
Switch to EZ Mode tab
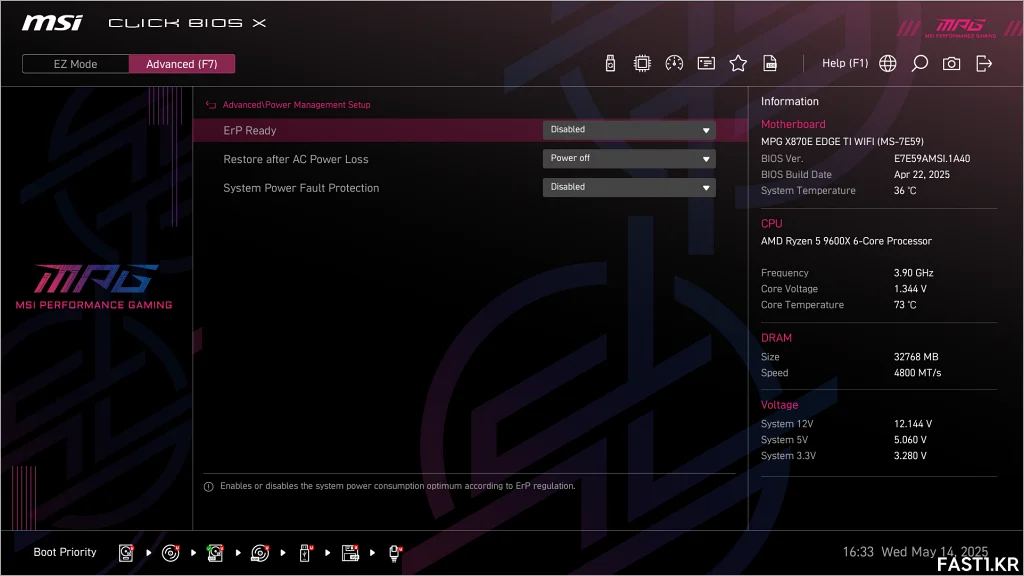coord(76,64)
